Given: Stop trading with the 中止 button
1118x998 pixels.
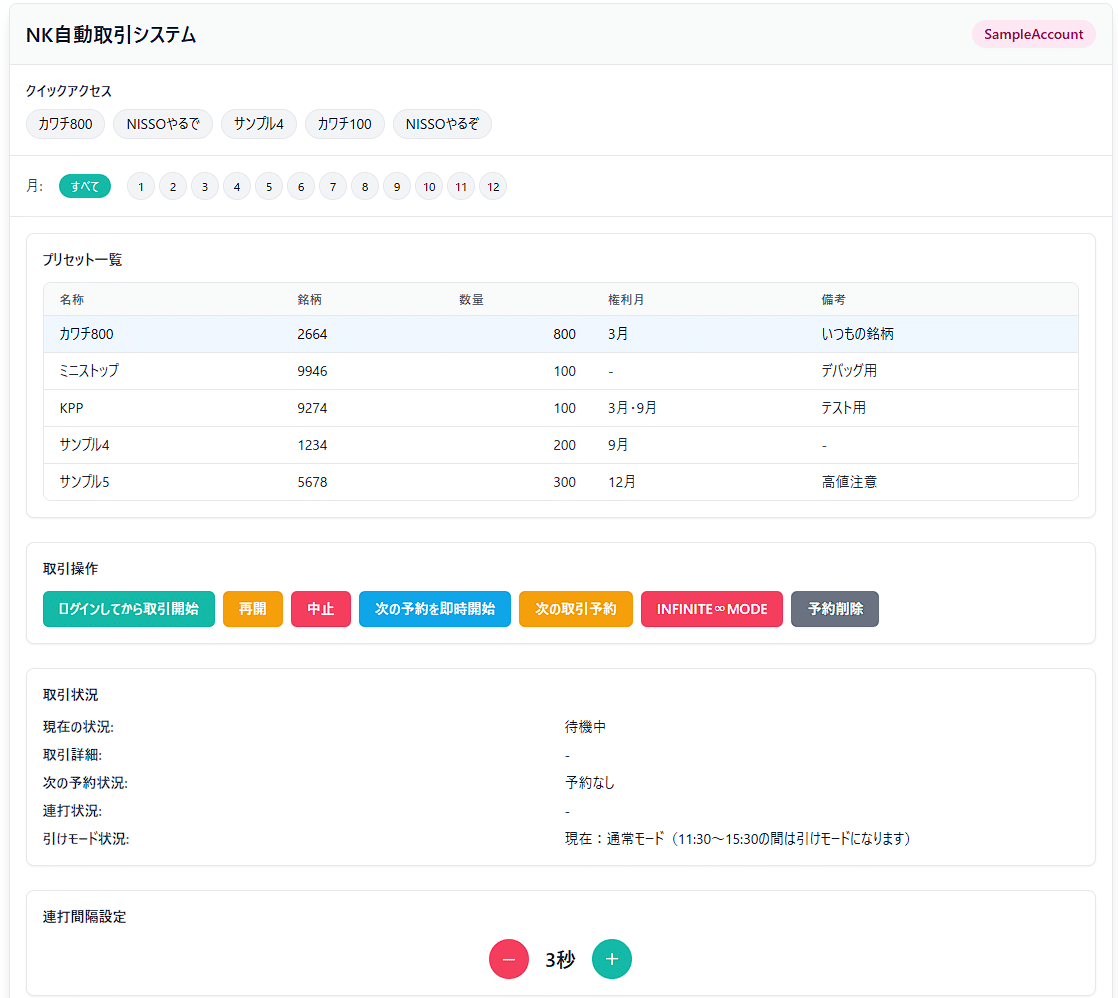Looking at the screenshot, I should tap(321, 609).
